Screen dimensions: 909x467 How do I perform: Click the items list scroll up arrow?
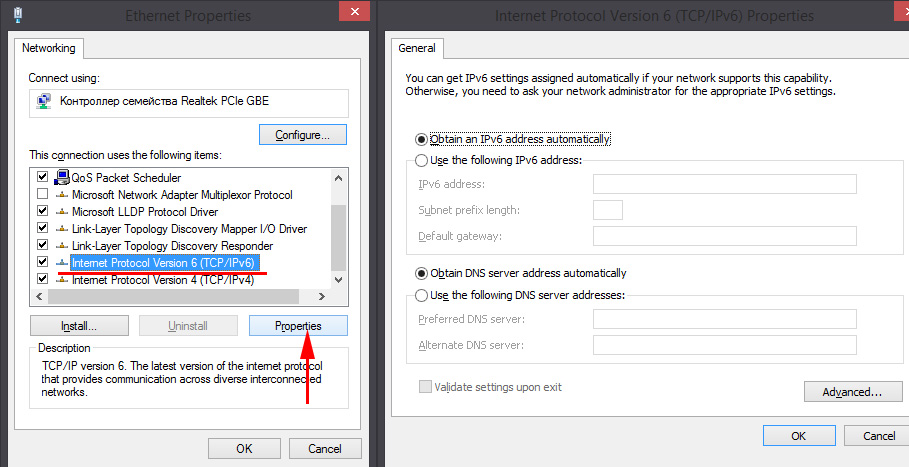point(339,178)
